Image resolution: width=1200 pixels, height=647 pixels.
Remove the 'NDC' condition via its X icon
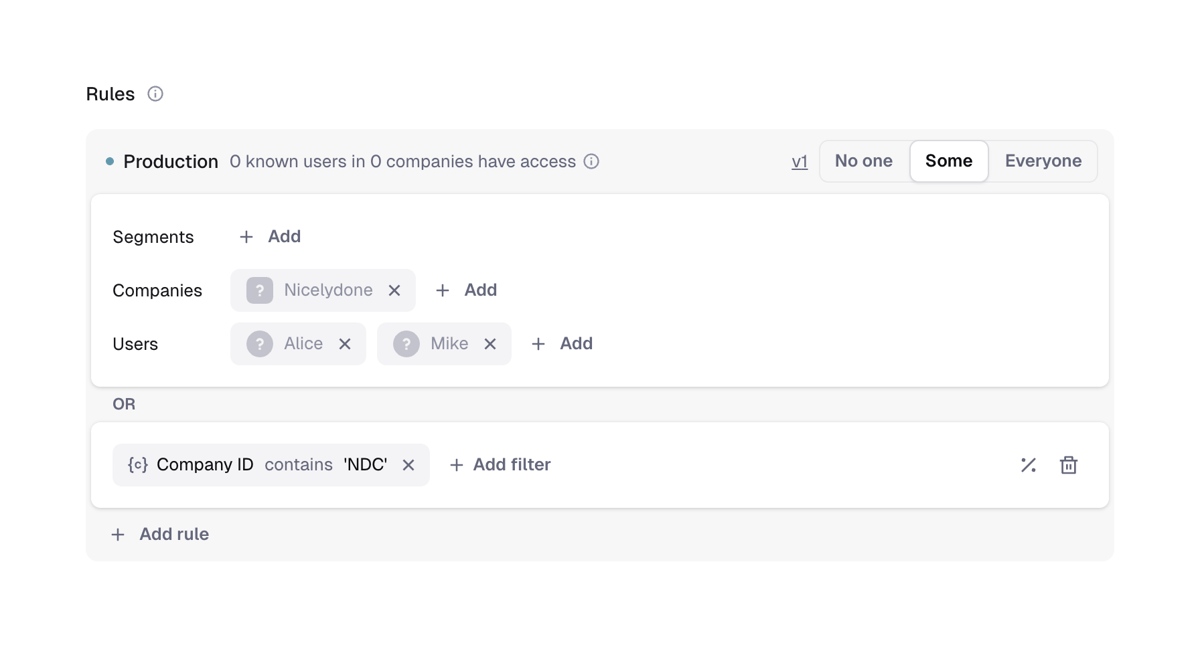pyautogui.click(x=408, y=464)
